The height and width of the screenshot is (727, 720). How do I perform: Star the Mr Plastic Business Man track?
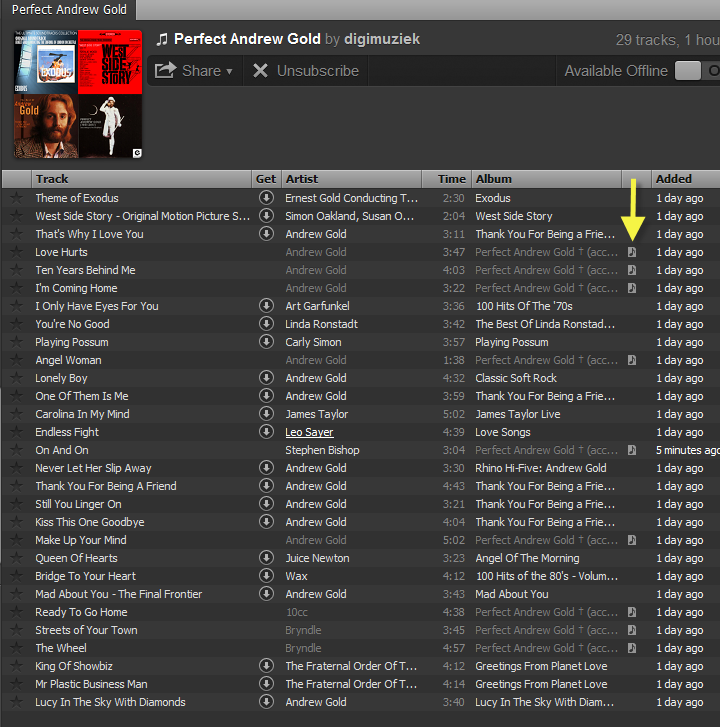coord(17,684)
